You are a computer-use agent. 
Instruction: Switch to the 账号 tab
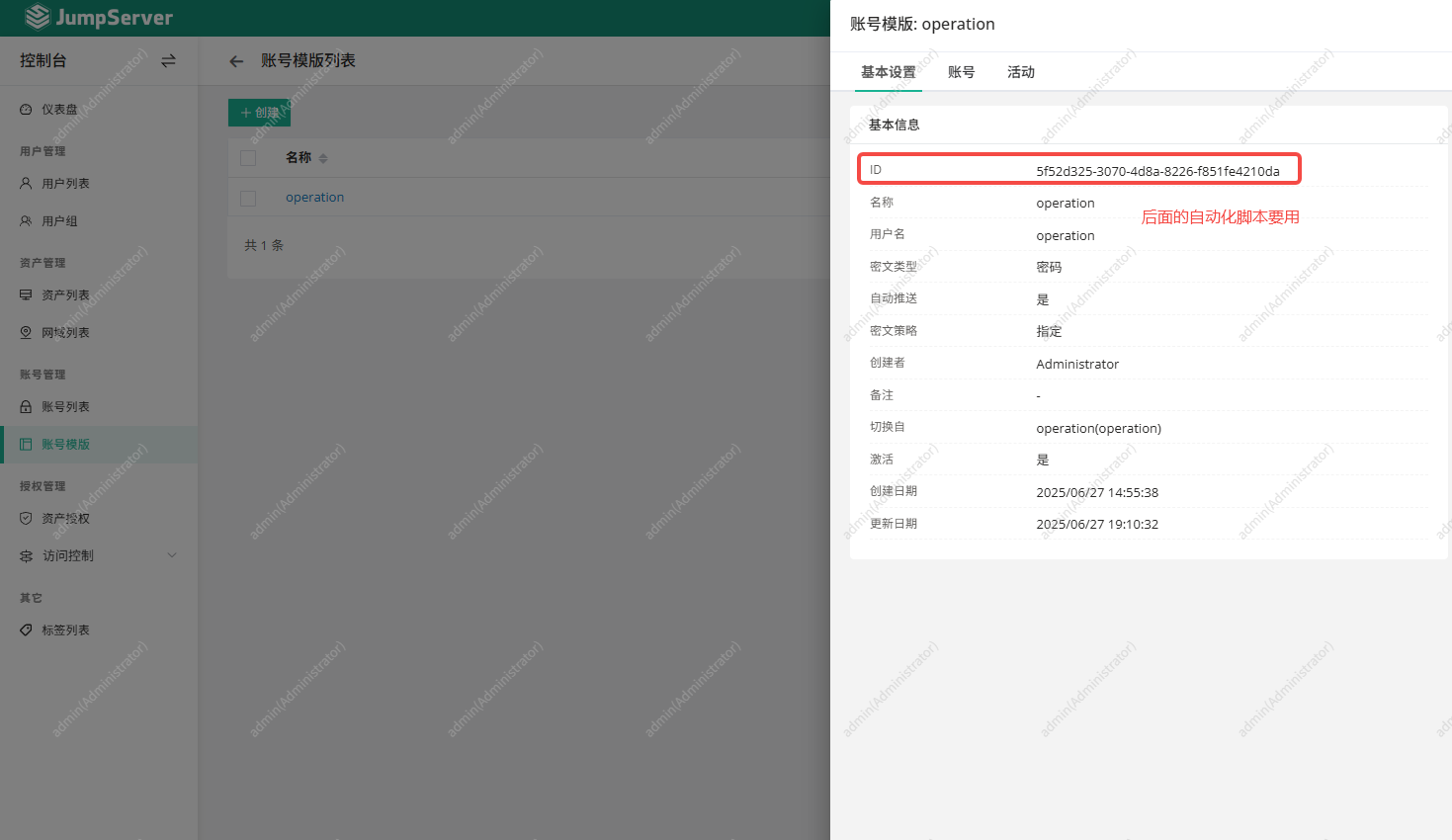(960, 71)
